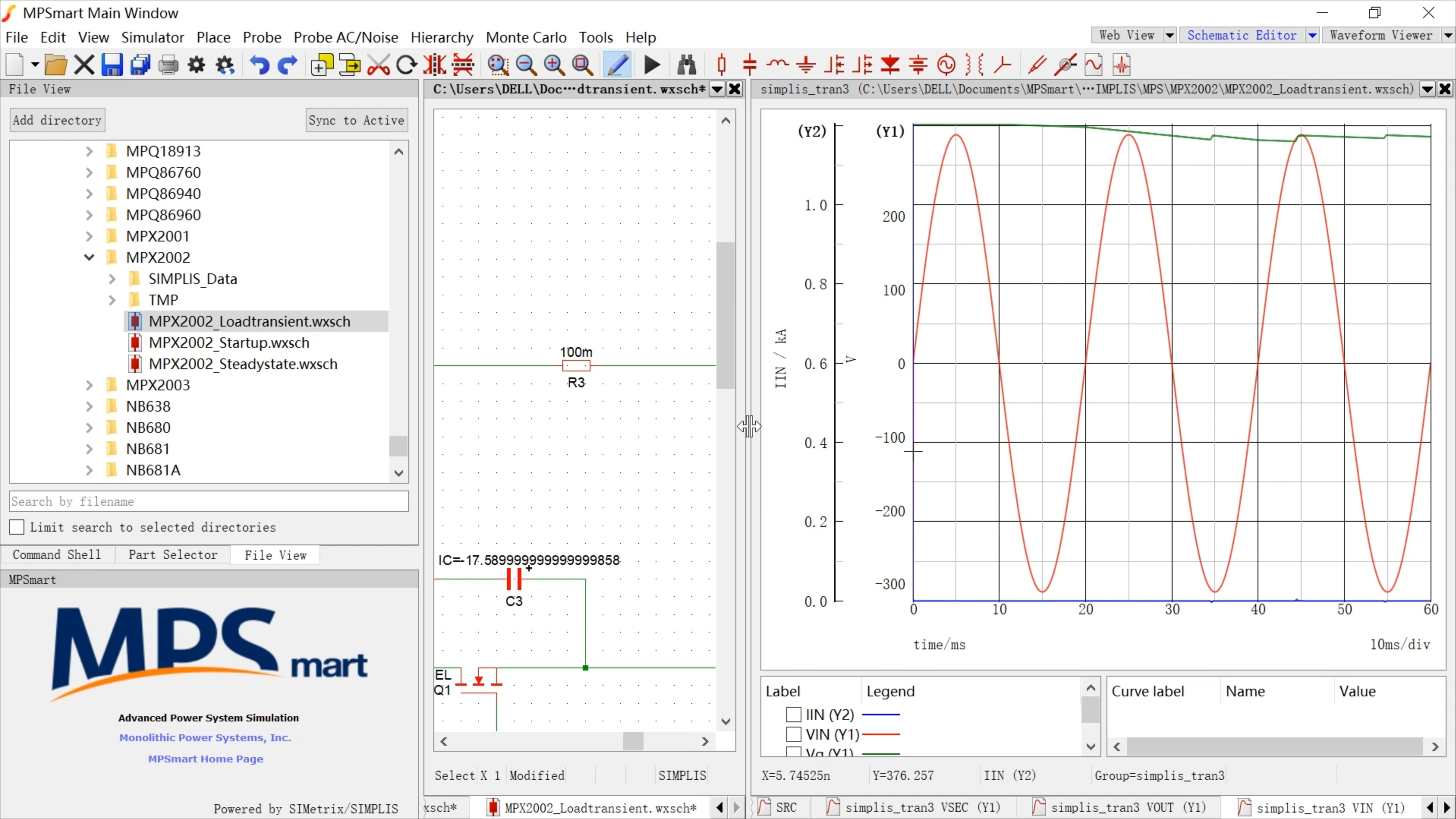The height and width of the screenshot is (819, 1456).
Task: Toggle the VIN (Y1) curve checkbox
Action: coord(793,734)
